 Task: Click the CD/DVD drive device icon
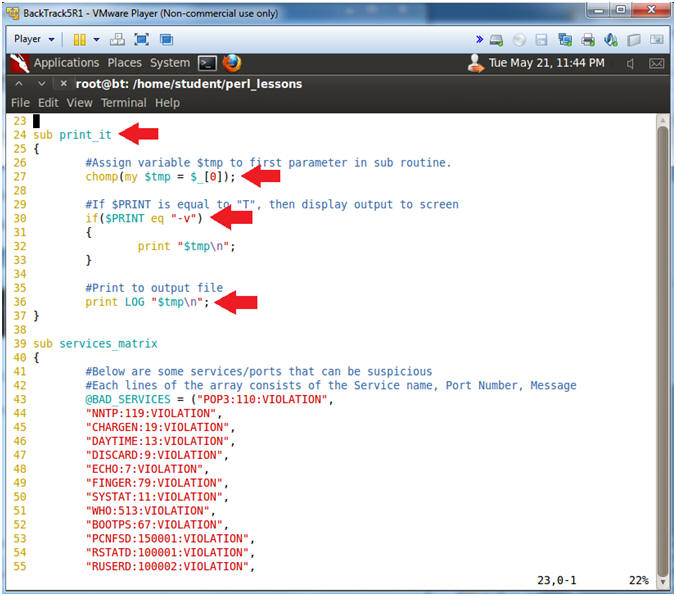pyautogui.click(x=519, y=40)
